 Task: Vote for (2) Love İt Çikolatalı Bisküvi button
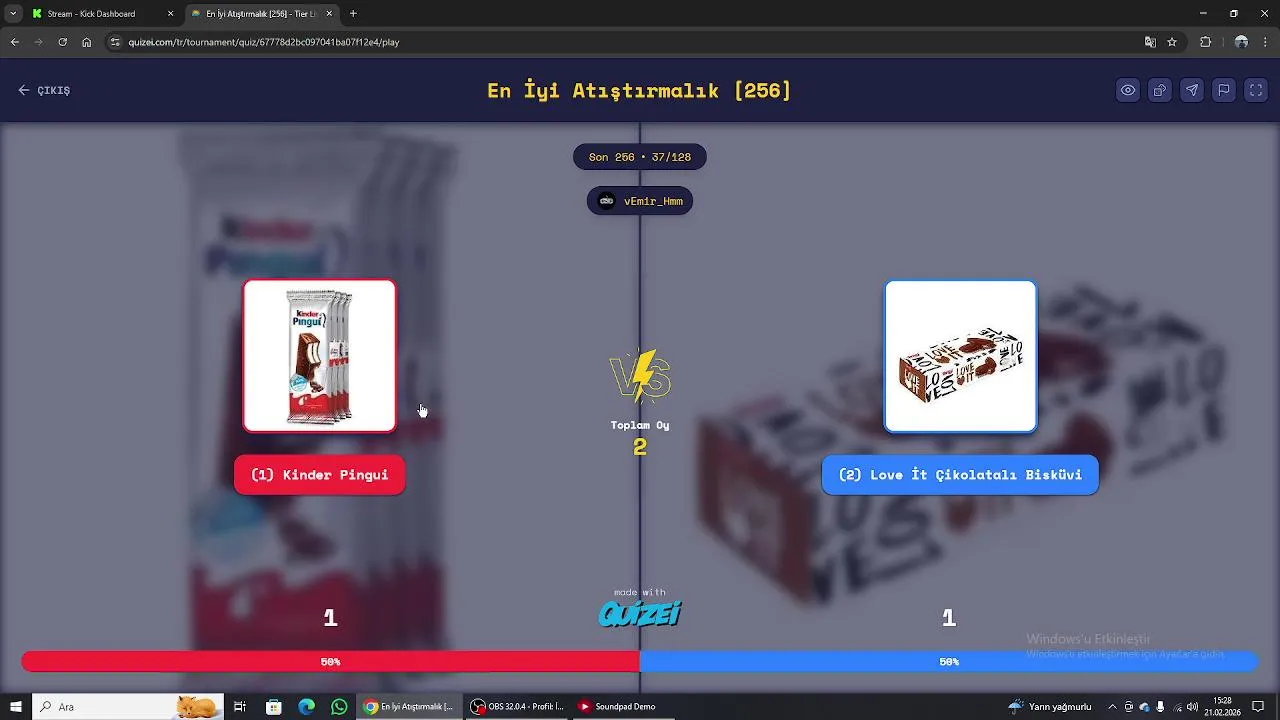point(960,475)
